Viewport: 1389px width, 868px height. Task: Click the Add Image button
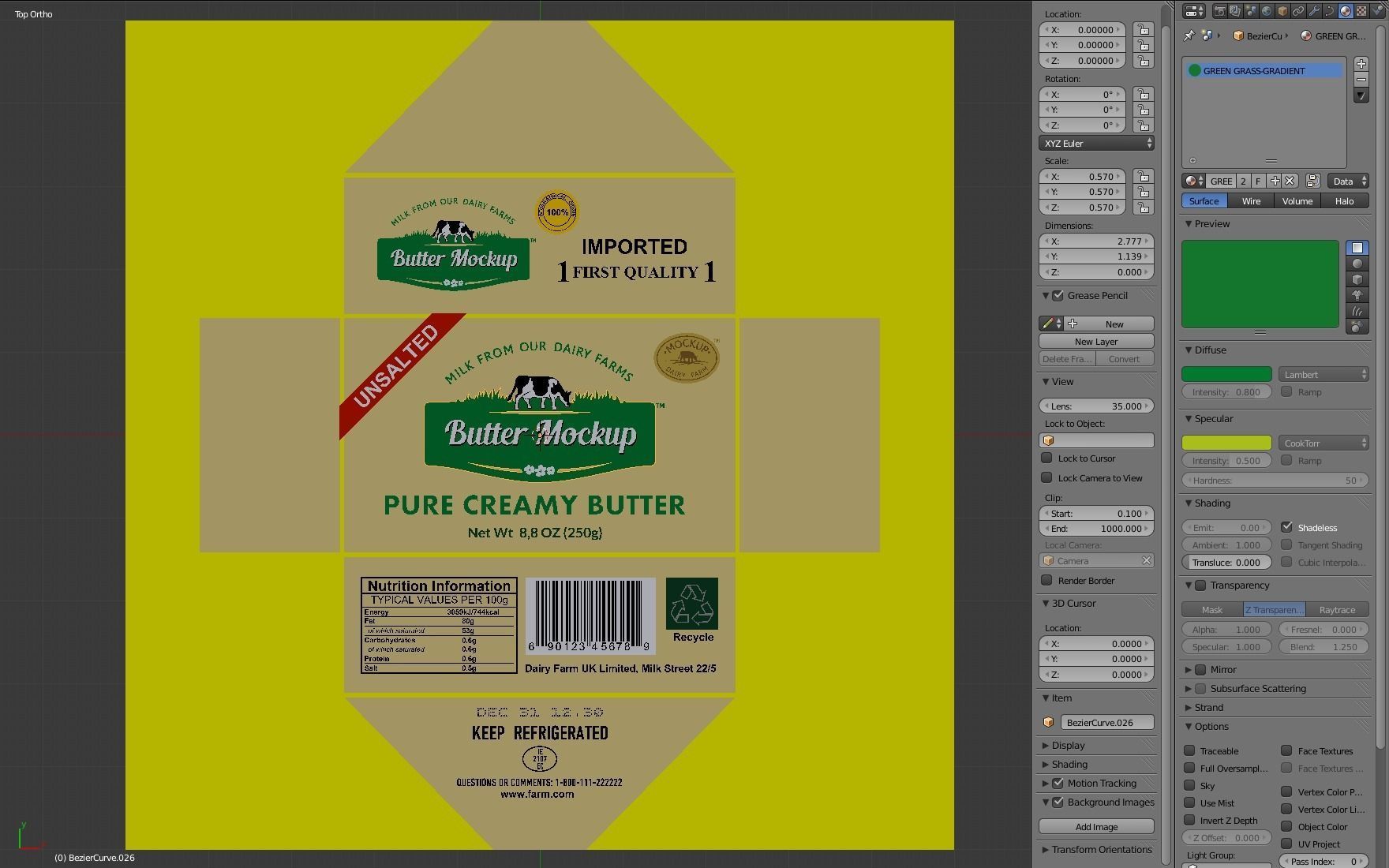click(x=1096, y=826)
